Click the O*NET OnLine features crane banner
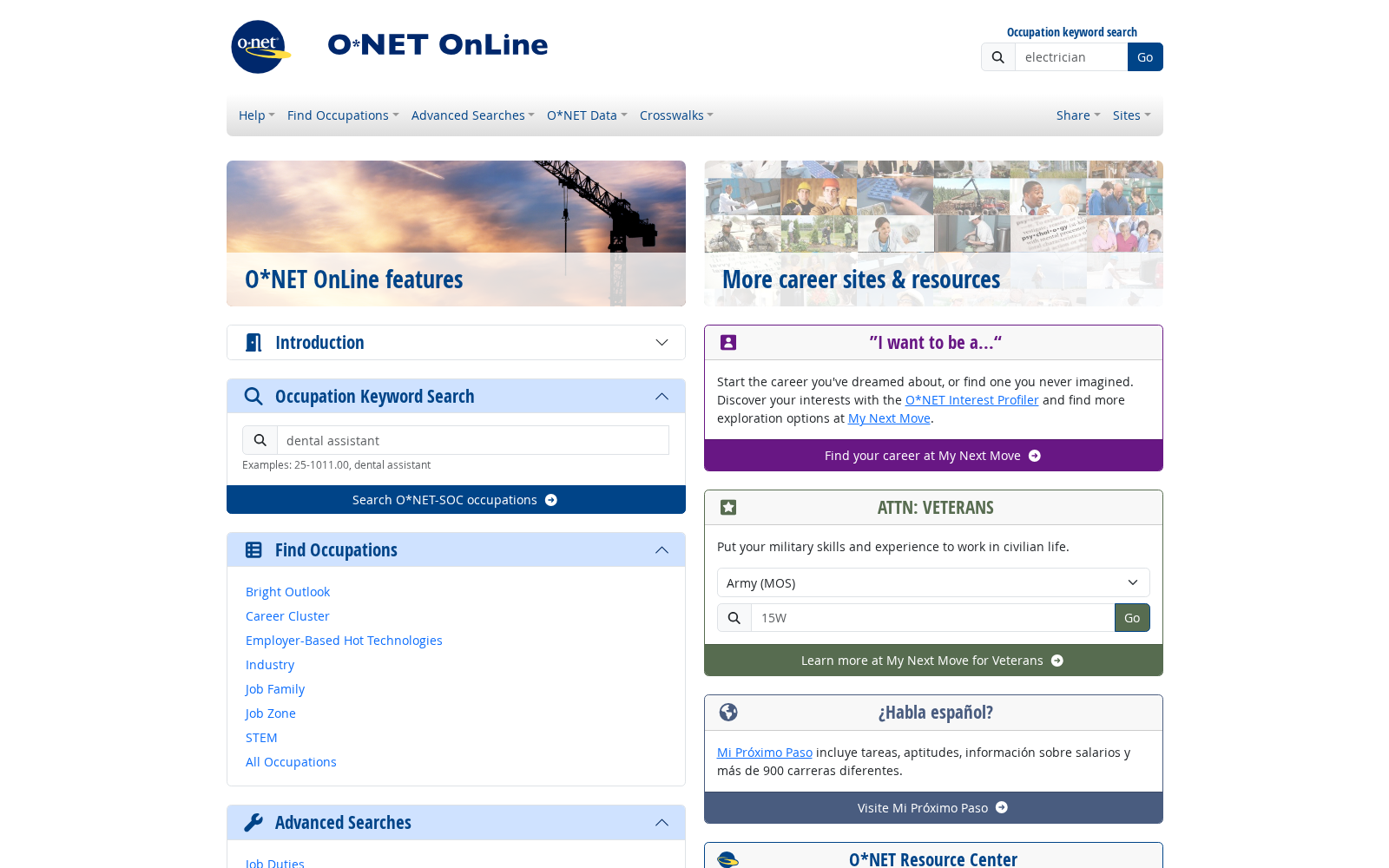 456,233
